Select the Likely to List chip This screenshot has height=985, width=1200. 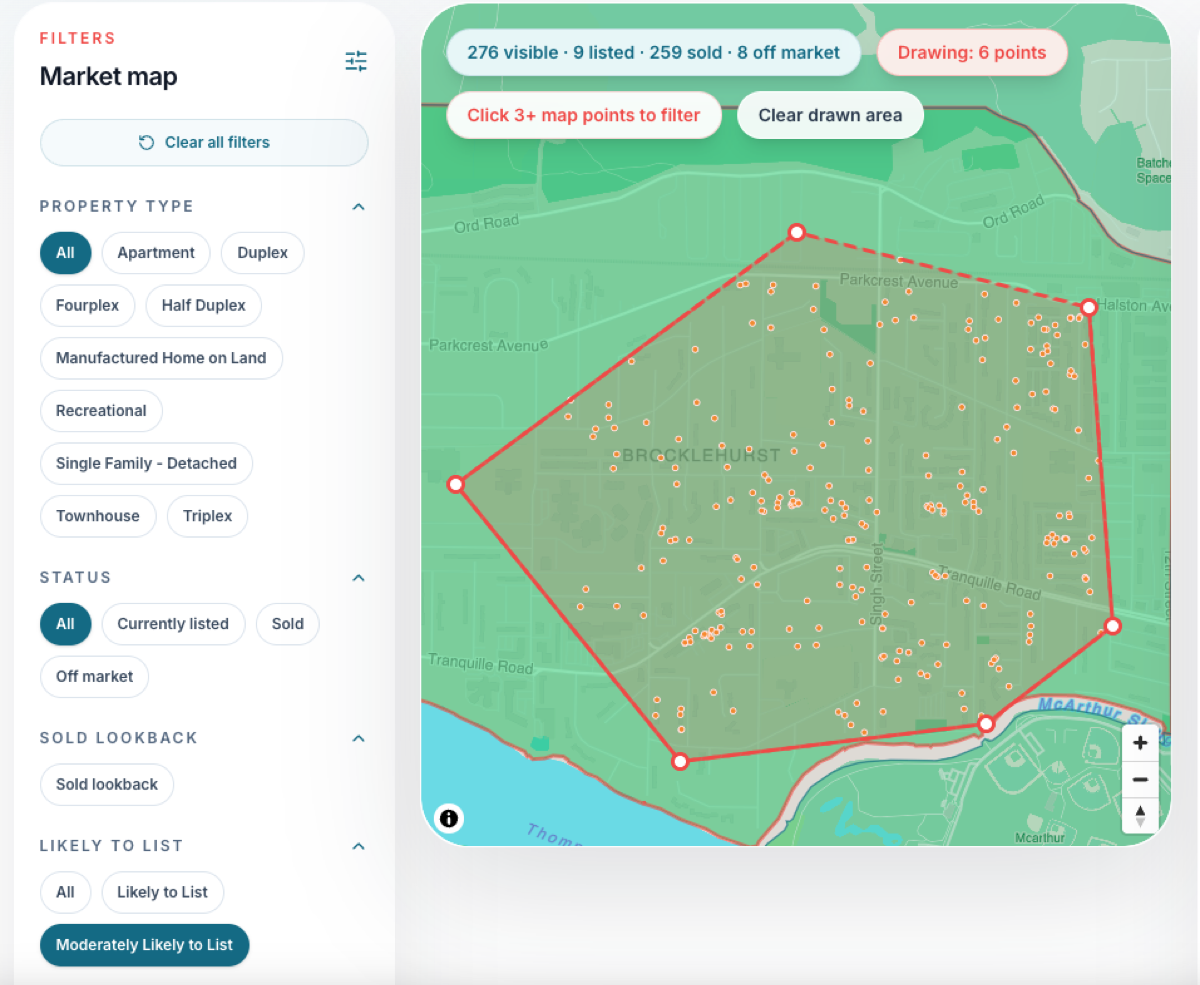click(x=162, y=892)
